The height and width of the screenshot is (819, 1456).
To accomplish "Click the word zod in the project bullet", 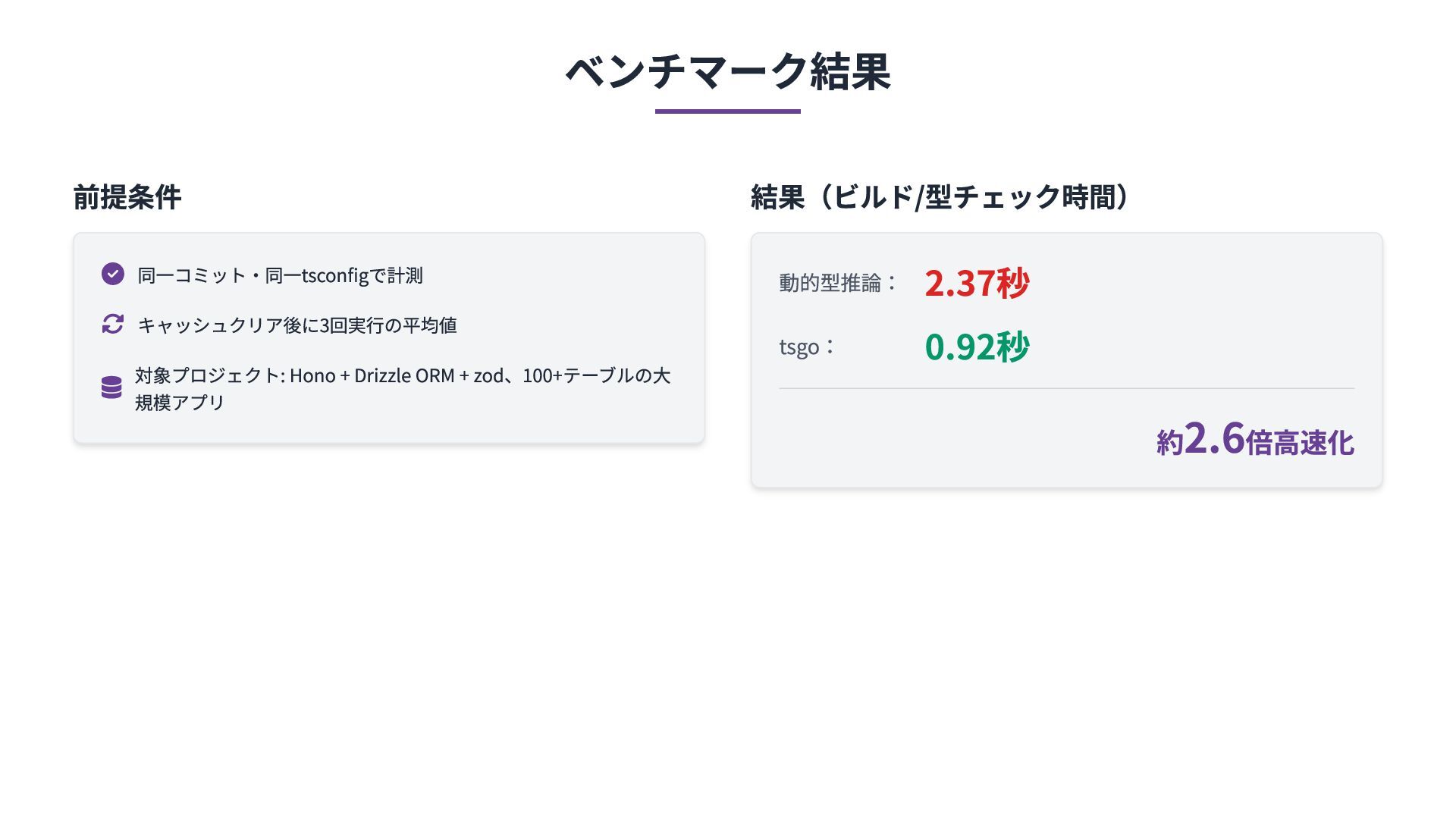I will pyautogui.click(x=488, y=376).
